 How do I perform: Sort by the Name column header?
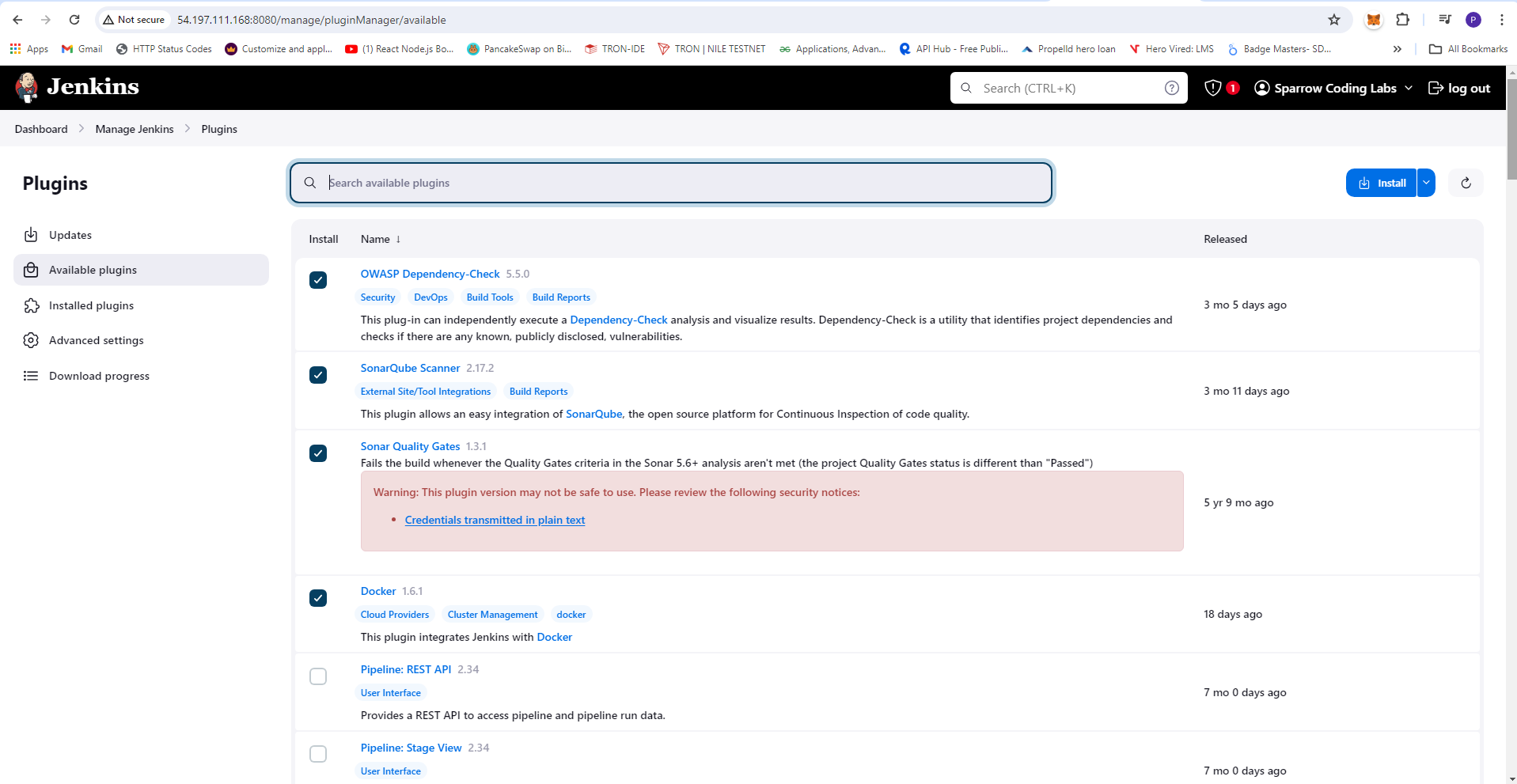[381, 239]
